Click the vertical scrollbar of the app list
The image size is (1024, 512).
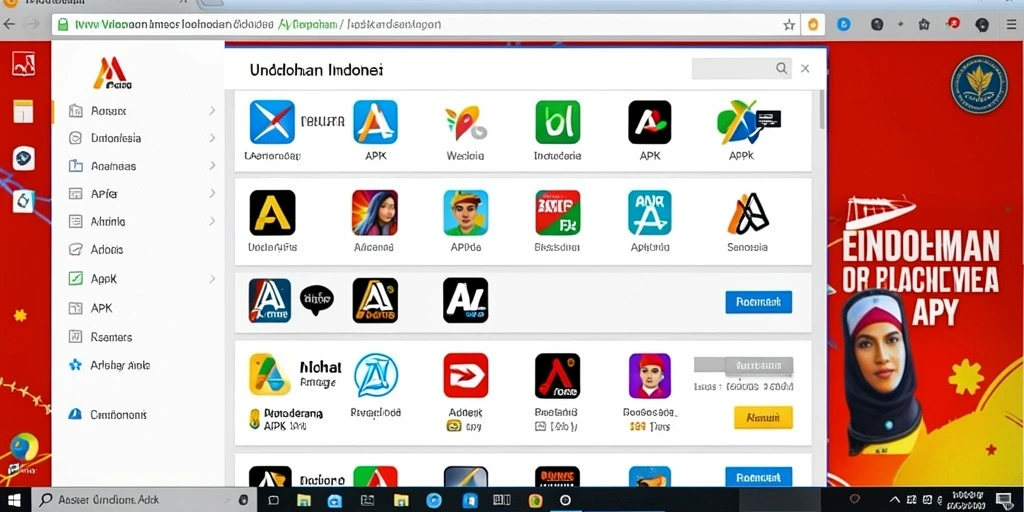(x=821, y=110)
